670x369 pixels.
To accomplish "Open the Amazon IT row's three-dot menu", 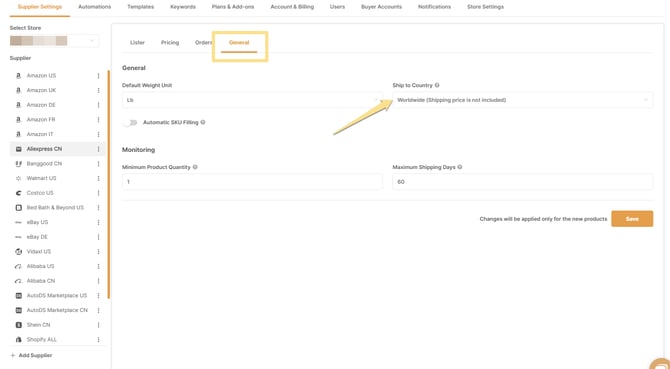I will coord(98,134).
